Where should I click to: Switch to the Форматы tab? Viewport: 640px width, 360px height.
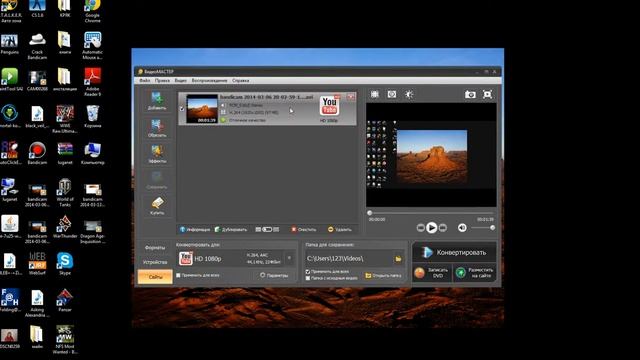155,248
